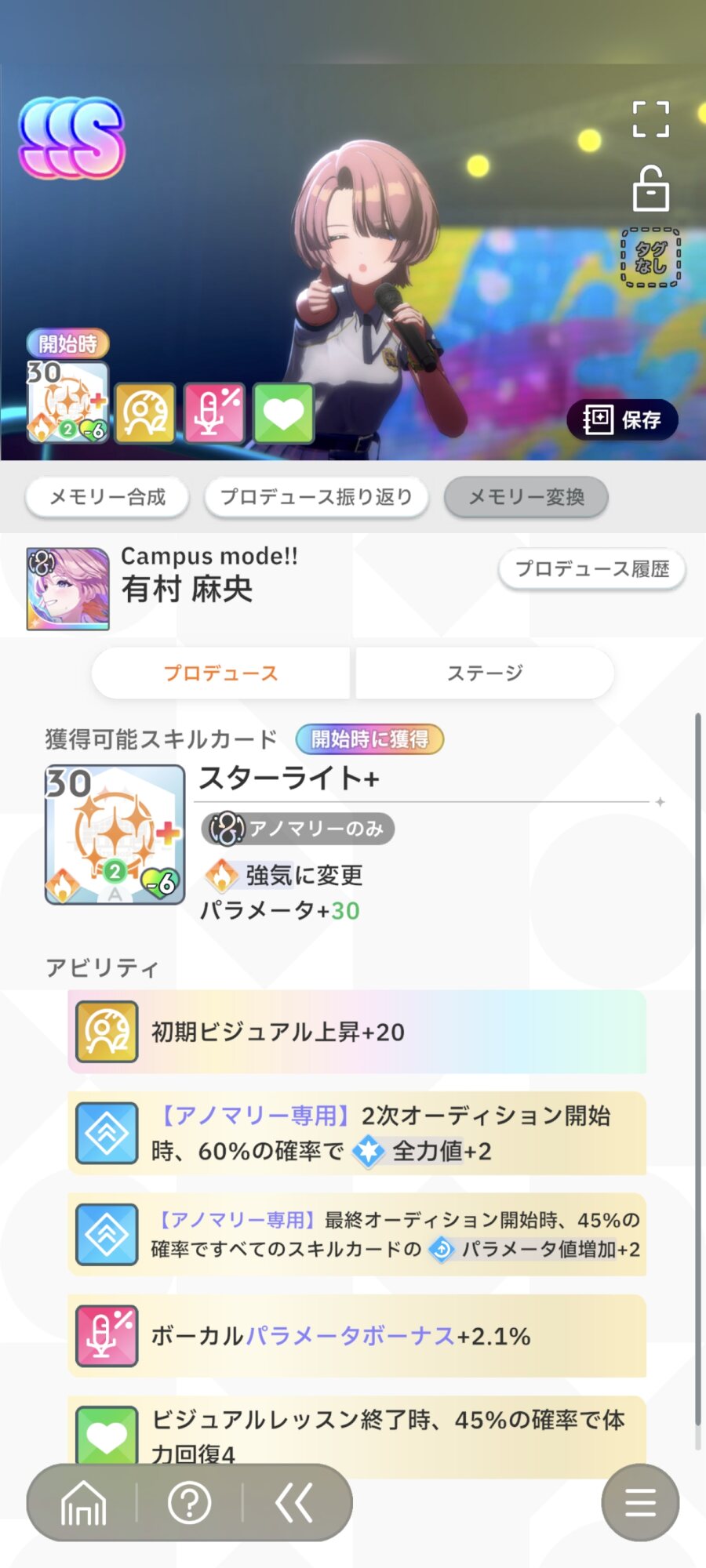Toggle the memory lock padlock icon
This screenshot has height=1568, width=706.
(651, 189)
